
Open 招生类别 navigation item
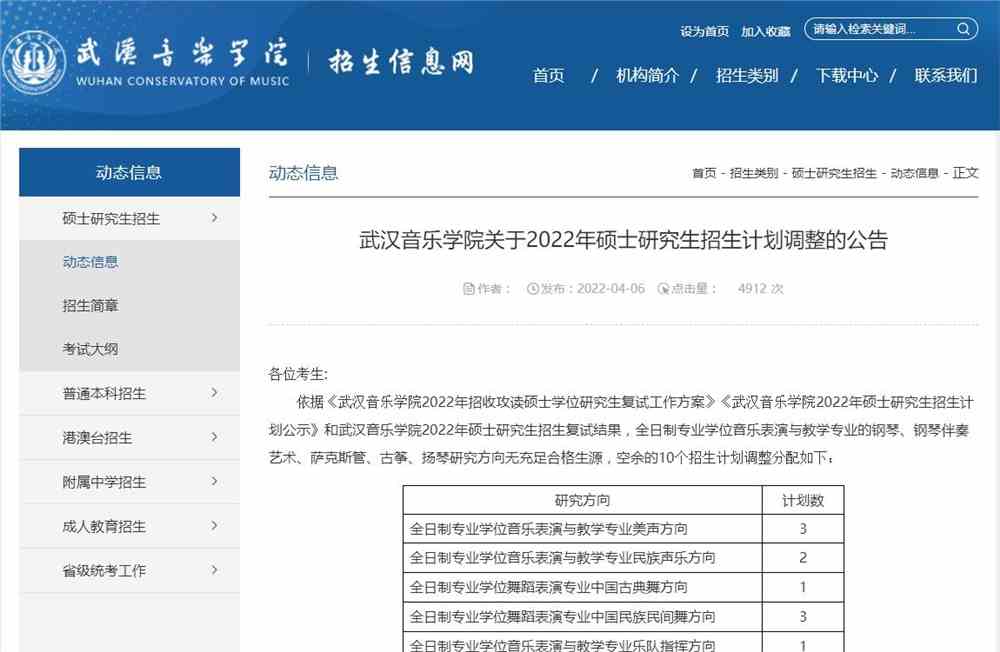coord(747,75)
